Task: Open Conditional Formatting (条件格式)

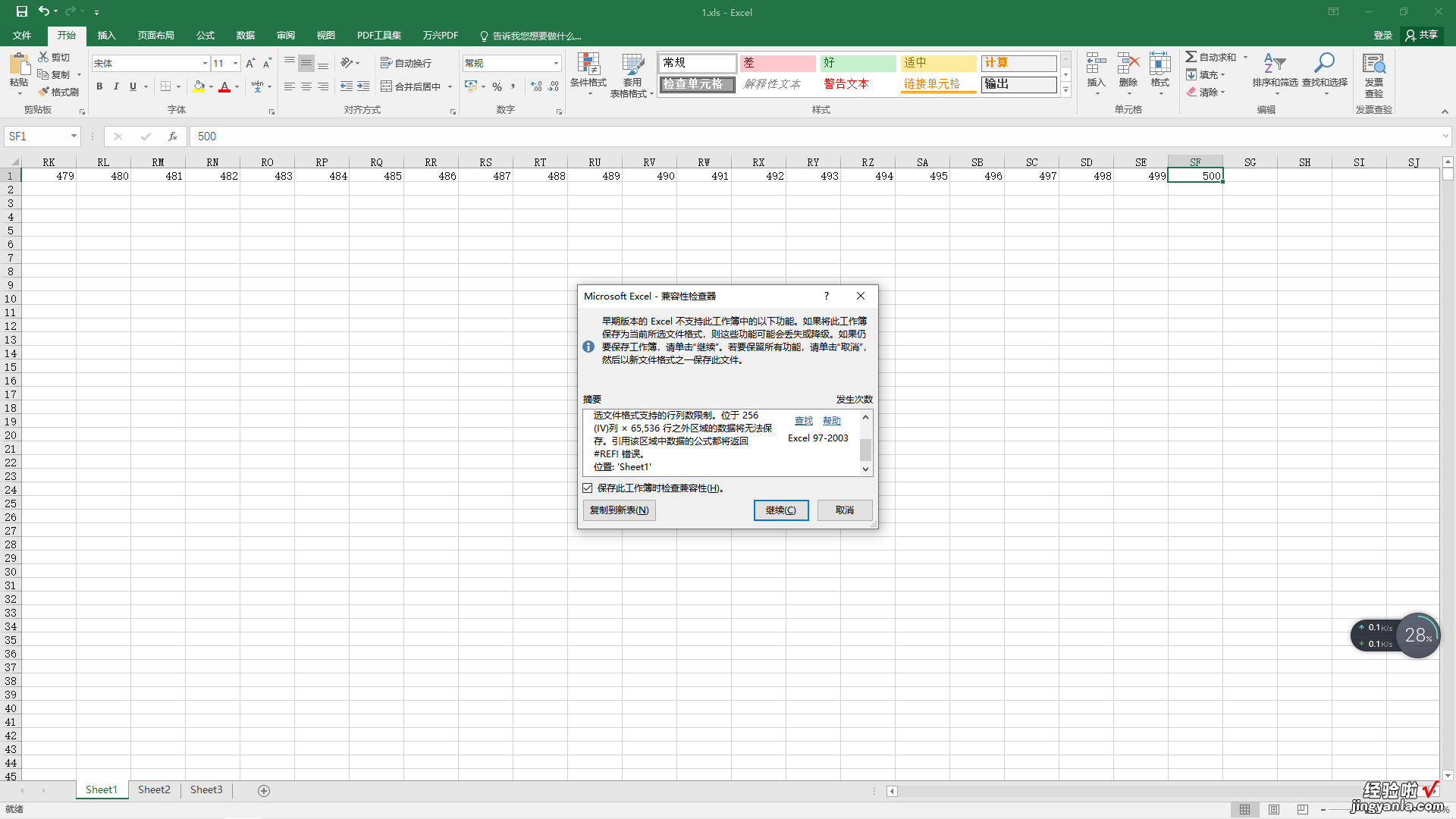Action: tap(588, 74)
